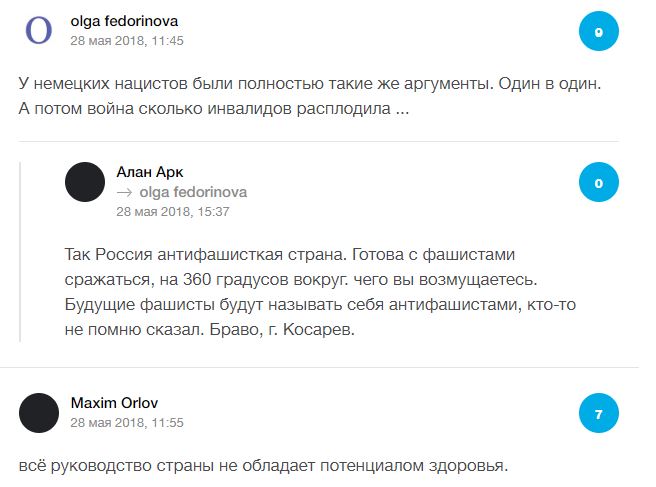Click timestamp 28 мая 2018, 11:45
This screenshot has height=487, width=656.
pyautogui.click(x=127, y=41)
